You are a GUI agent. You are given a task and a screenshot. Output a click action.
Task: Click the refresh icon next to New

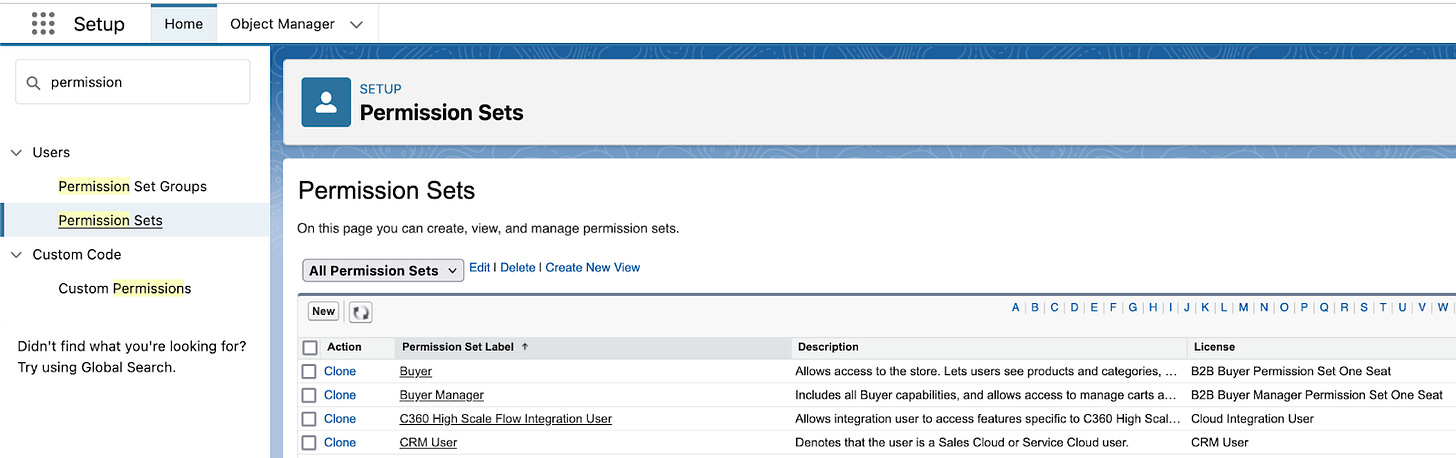[x=360, y=312]
